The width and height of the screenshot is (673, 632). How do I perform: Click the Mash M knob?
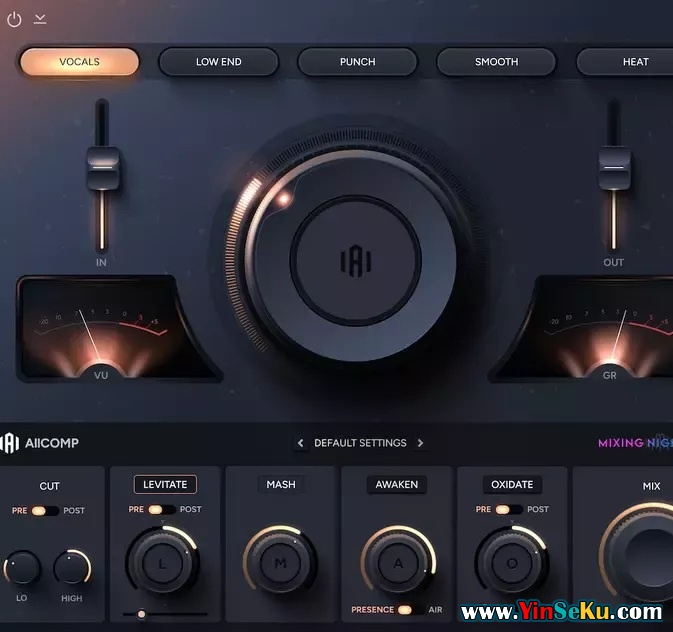tap(280, 563)
